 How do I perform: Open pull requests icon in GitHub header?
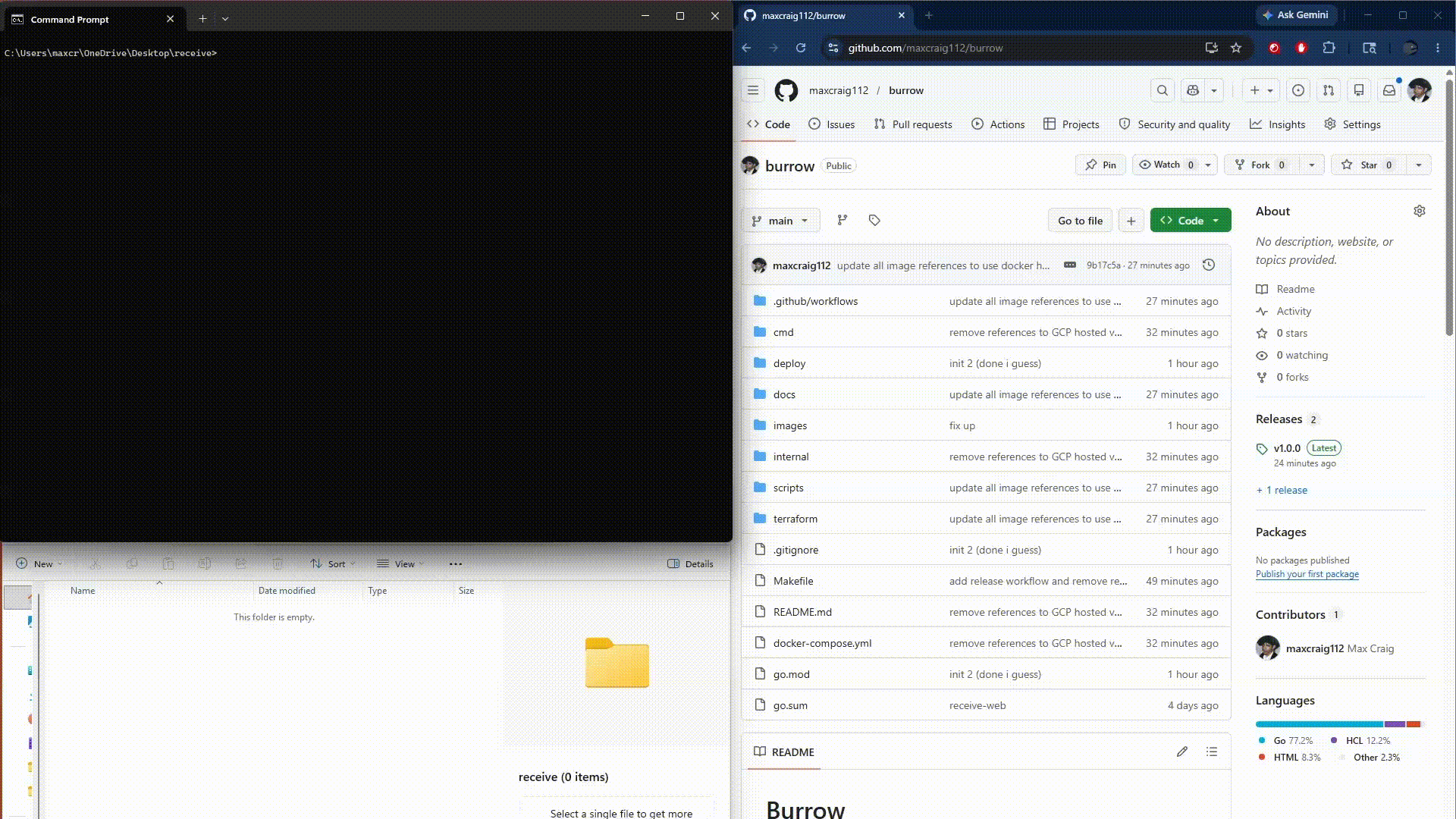[1329, 90]
